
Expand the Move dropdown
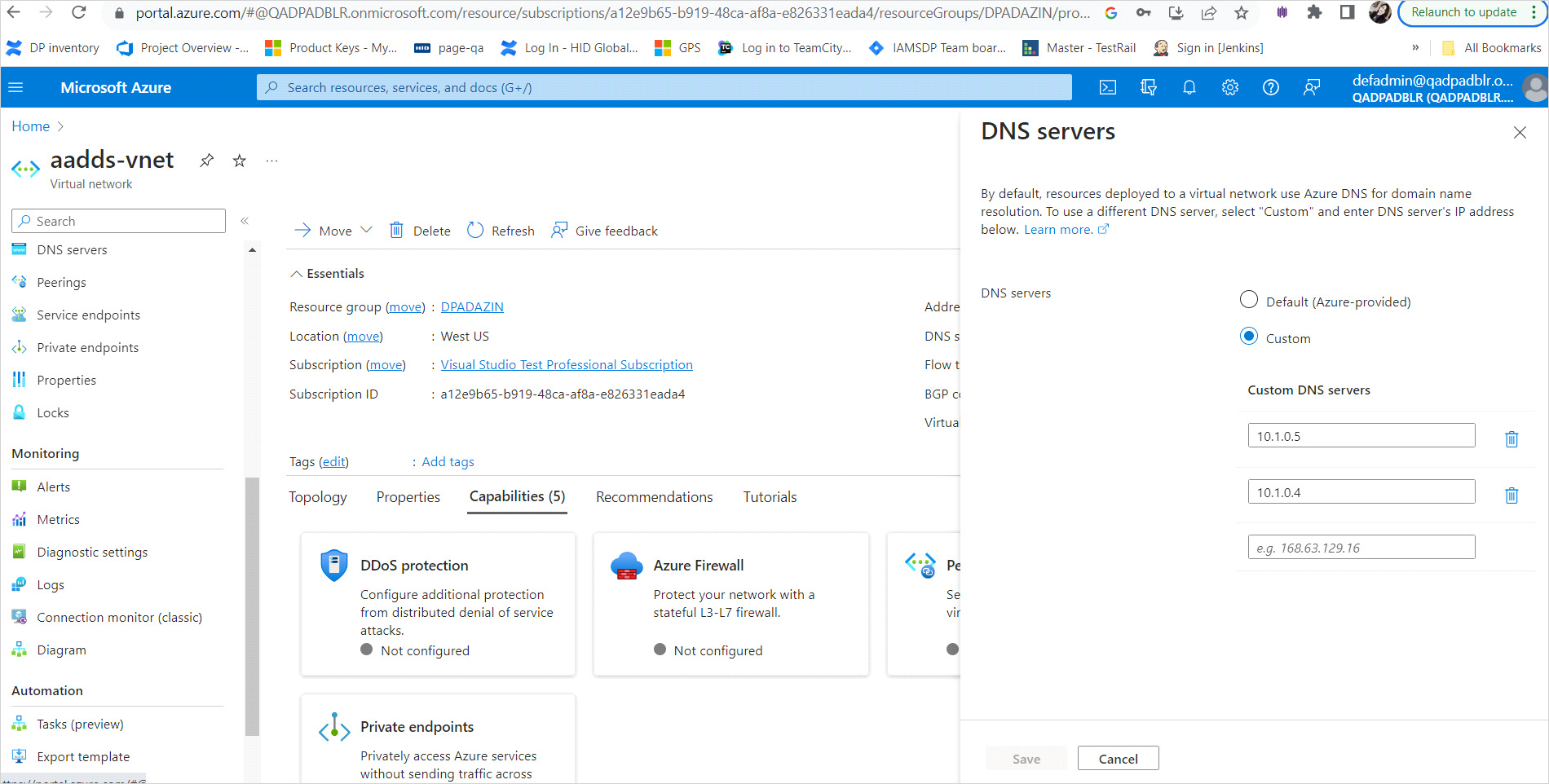[366, 231]
